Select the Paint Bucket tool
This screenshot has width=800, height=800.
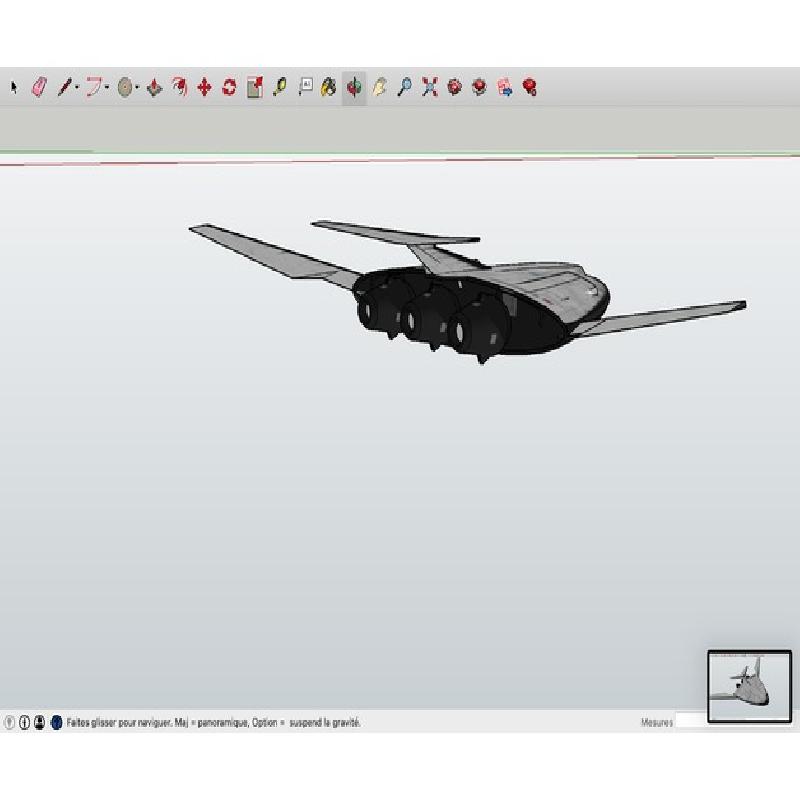point(328,88)
